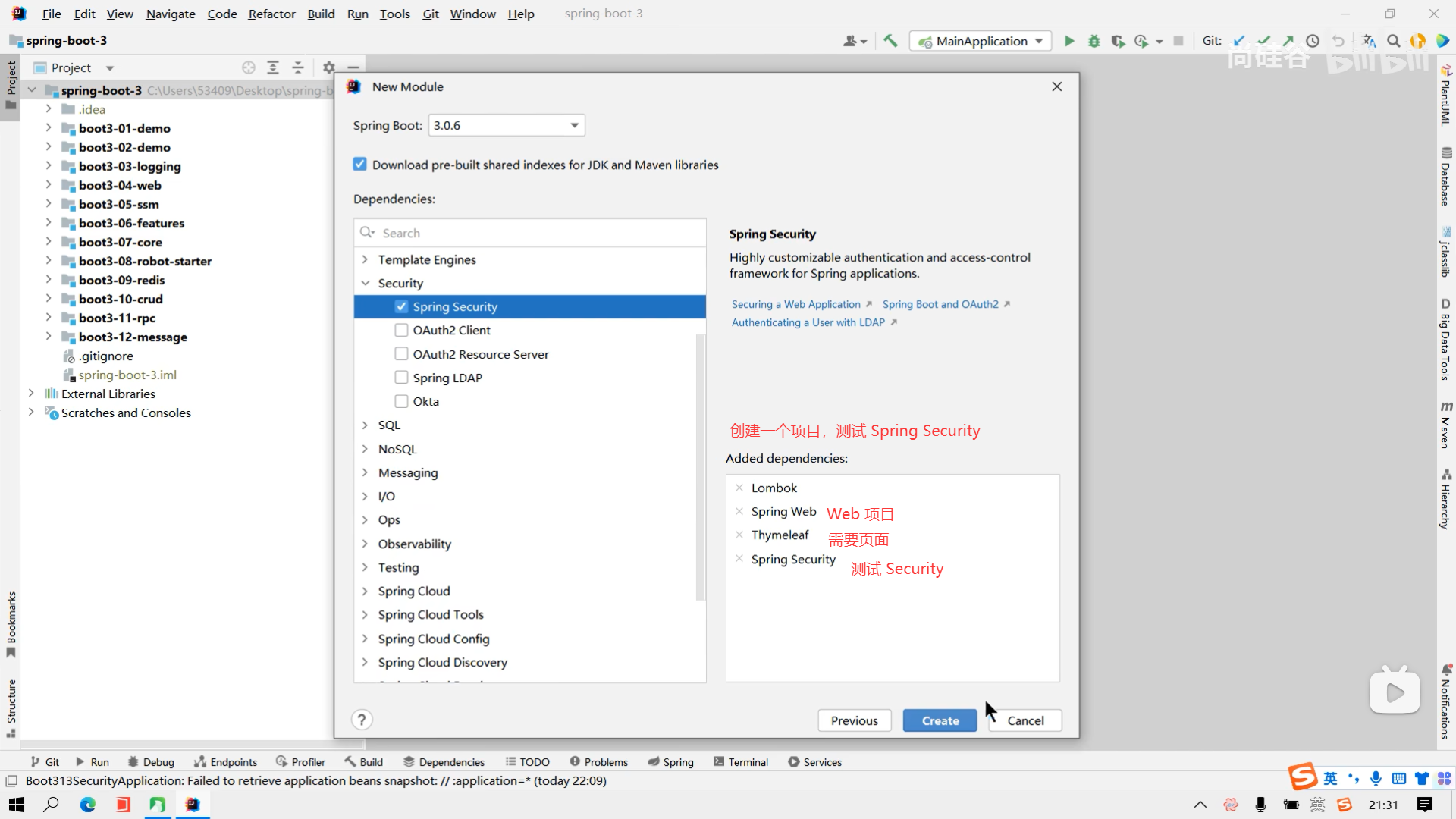The image size is (1456, 819).
Task: Uncheck the Spring Security dependency
Action: click(x=401, y=306)
